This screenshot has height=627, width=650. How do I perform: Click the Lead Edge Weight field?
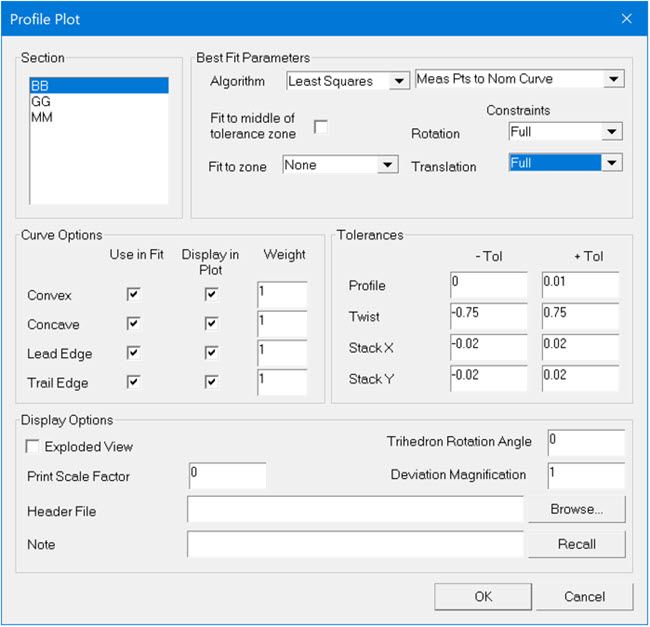pos(282,353)
